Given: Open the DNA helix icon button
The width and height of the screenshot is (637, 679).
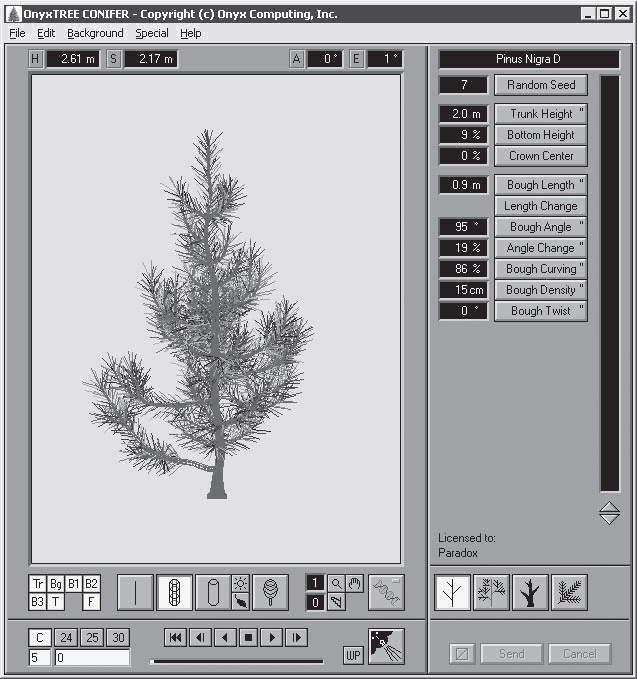Looking at the screenshot, I should [x=386, y=592].
